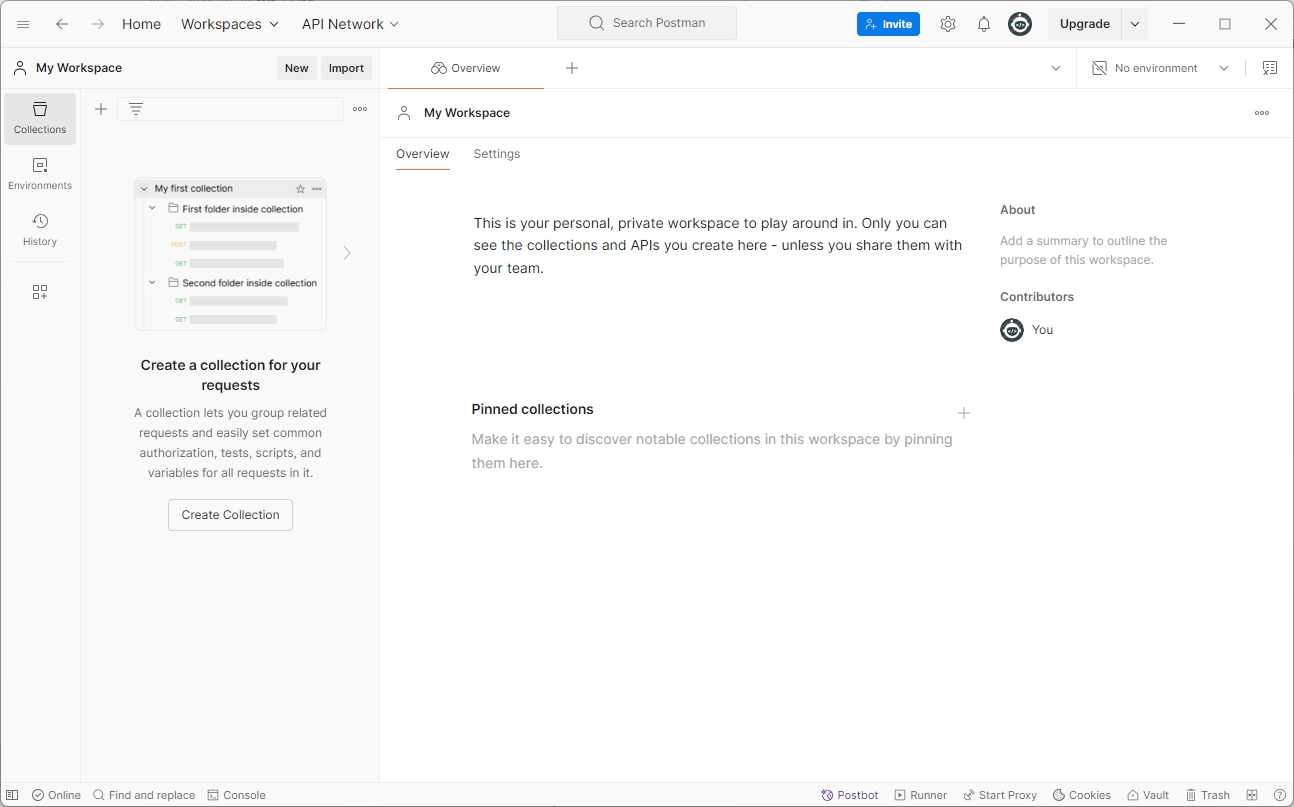Switch to the Settings sub-tab
Viewport: 1294px width, 807px height.
click(497, 154)
